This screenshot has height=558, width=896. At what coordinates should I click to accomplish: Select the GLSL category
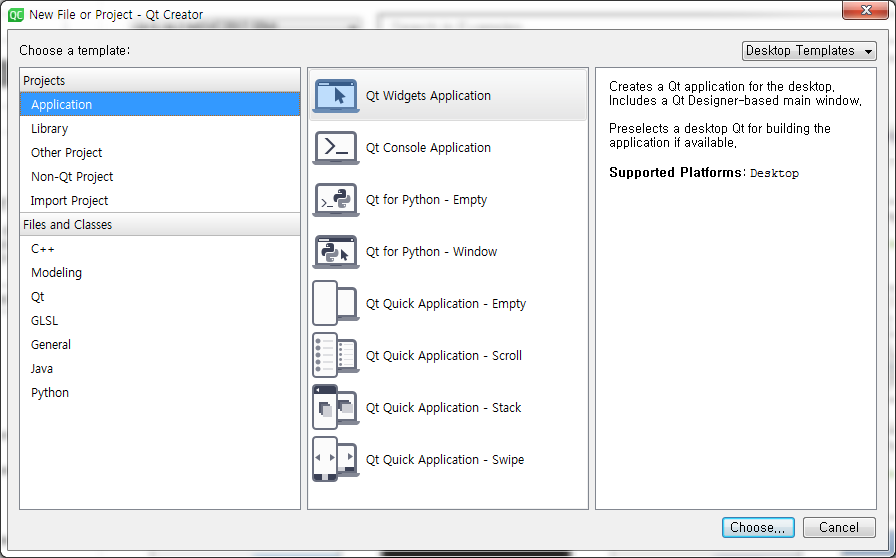coord(160,321)
